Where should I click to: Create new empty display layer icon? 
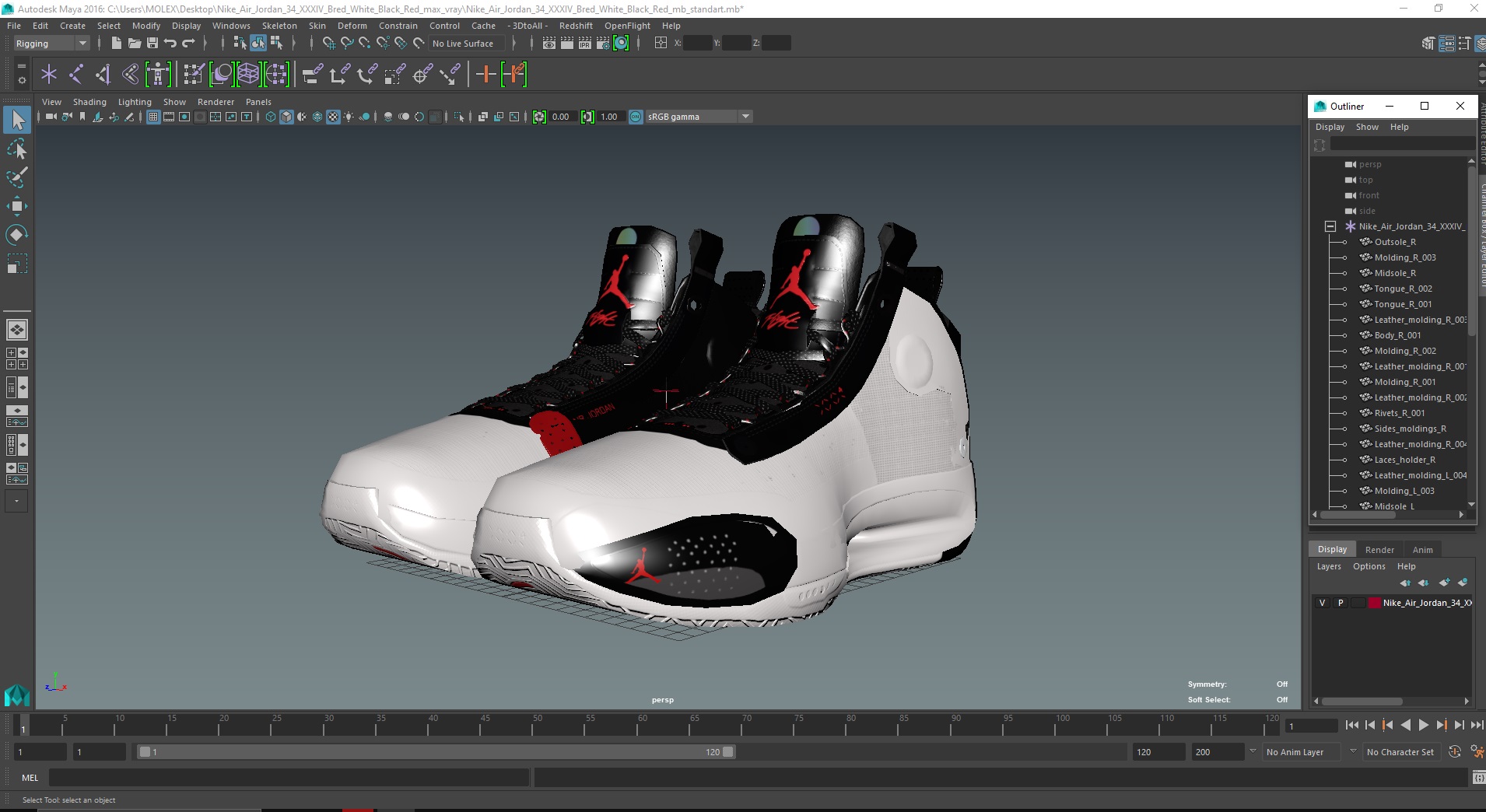click(x=1444, y=583)
